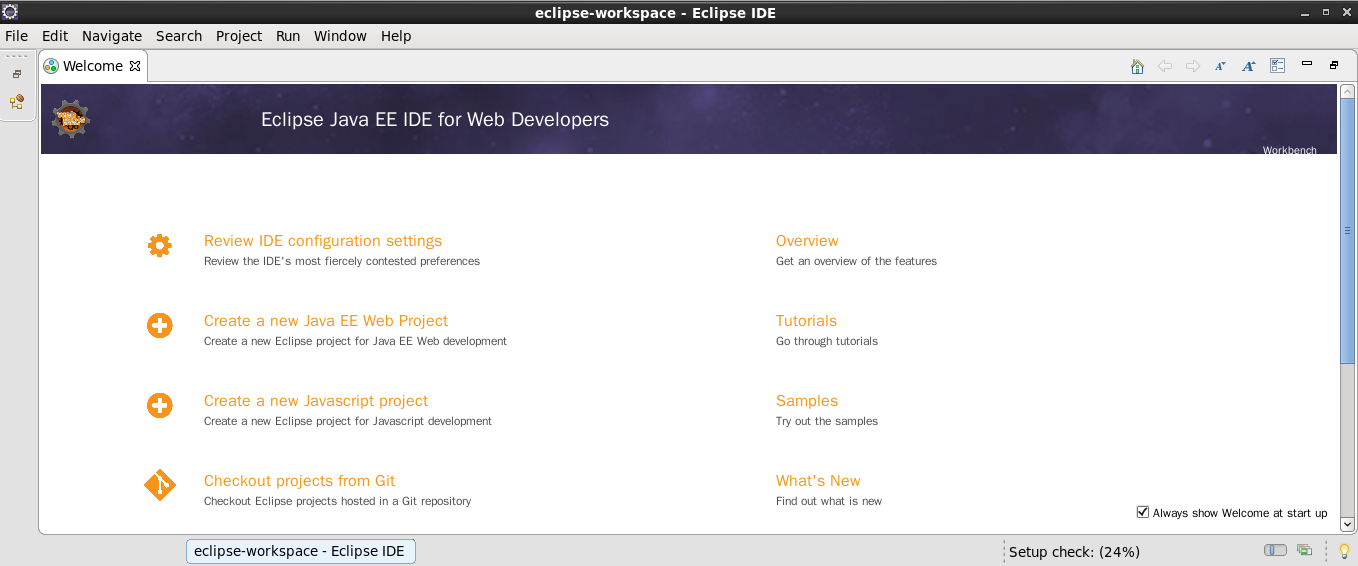
Task: Click the Navigate Backward arrow in Welcome toolbar
Action: (x=1165, y=66)
